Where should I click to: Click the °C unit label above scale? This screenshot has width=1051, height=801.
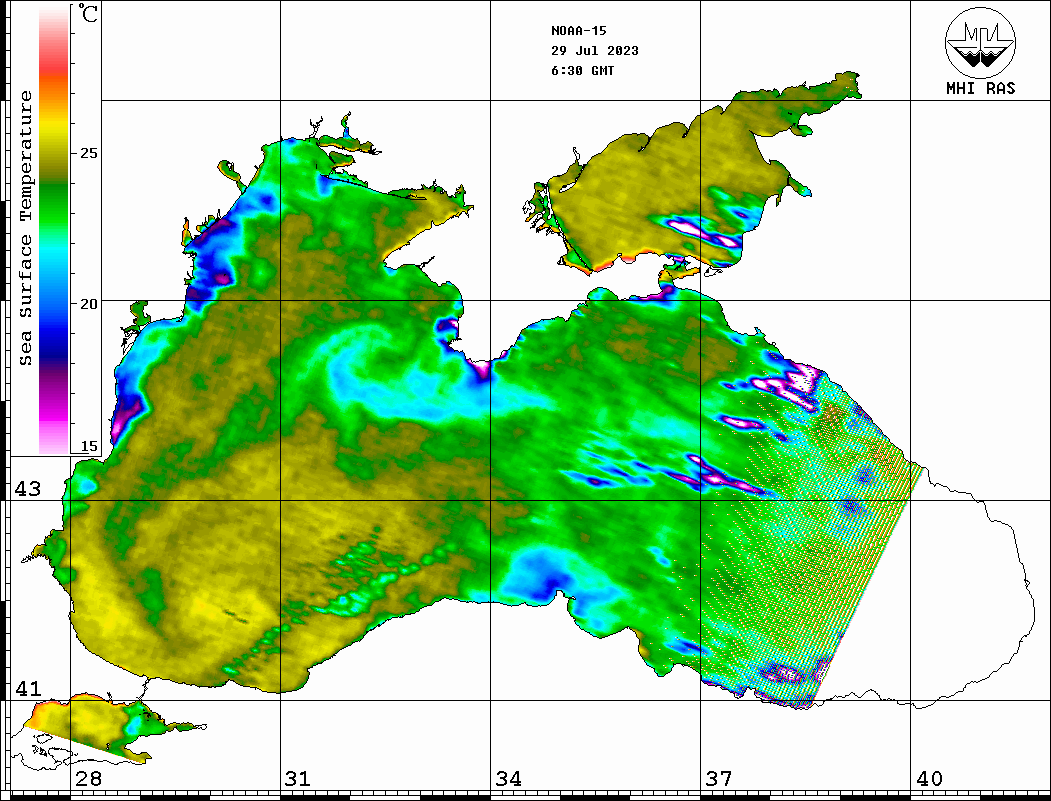(88, 17)
